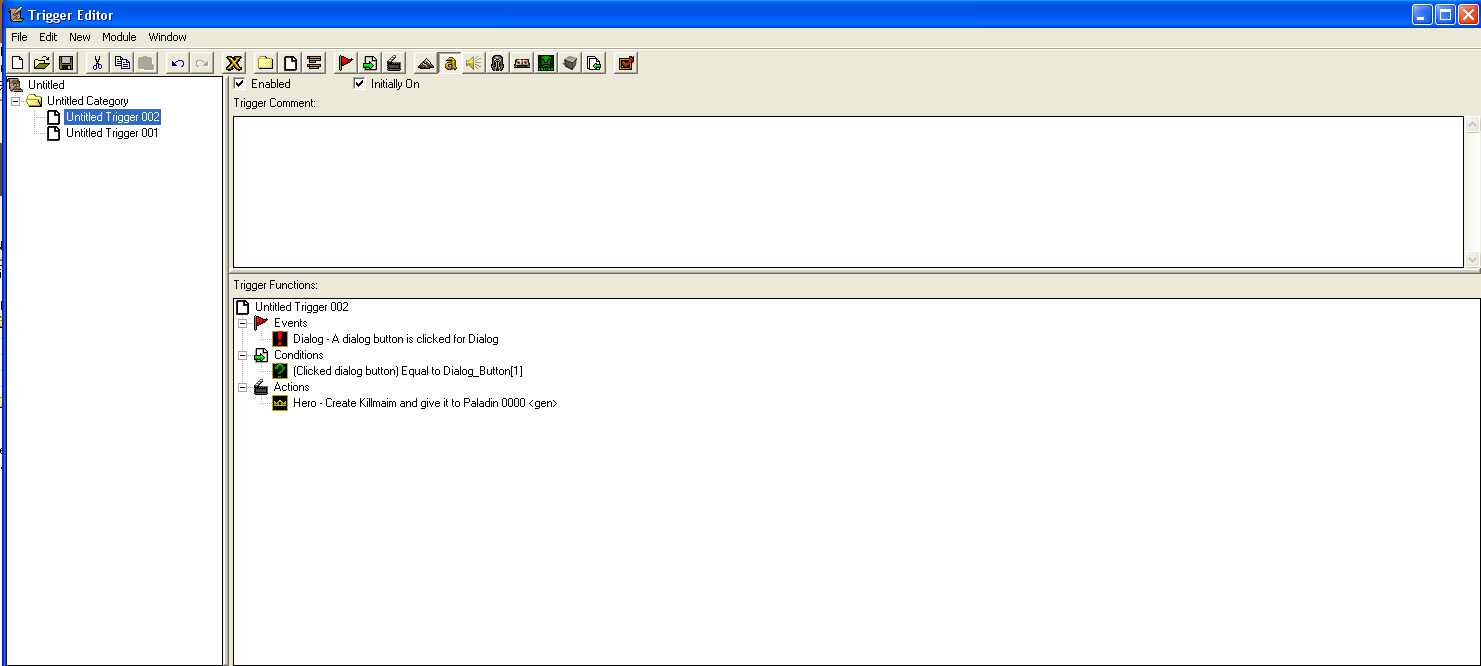This screenshot has height=666, width=1481.
Task: Open the Import Manager icon
Action: pos(594,63)
